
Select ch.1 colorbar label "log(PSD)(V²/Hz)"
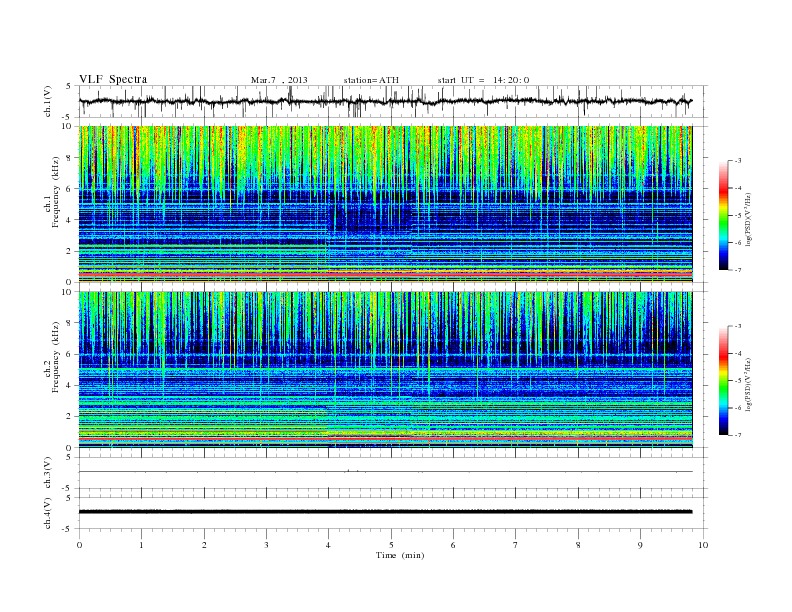click(x=748, y=220)
